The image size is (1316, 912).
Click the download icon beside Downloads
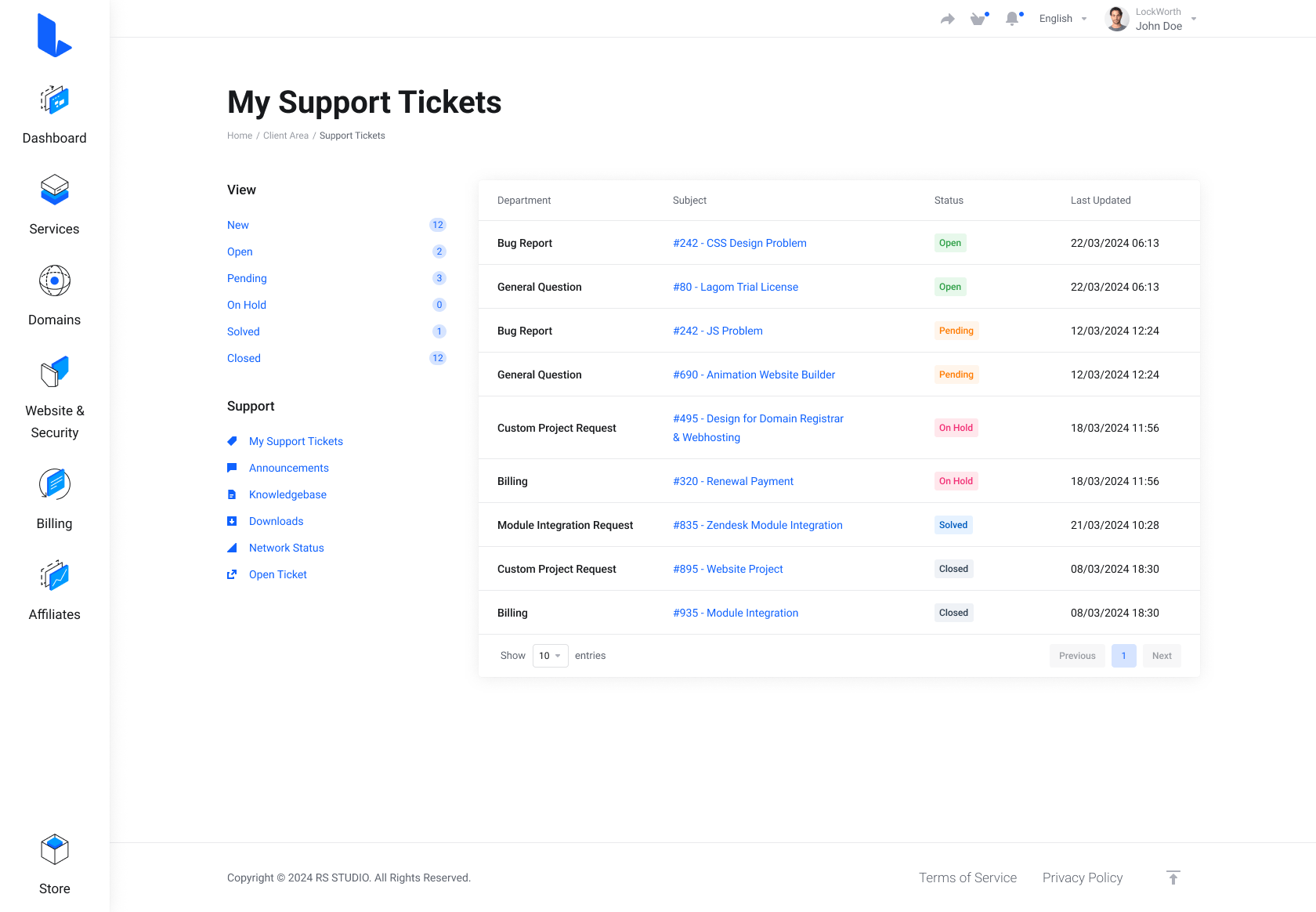coord(232,521)
